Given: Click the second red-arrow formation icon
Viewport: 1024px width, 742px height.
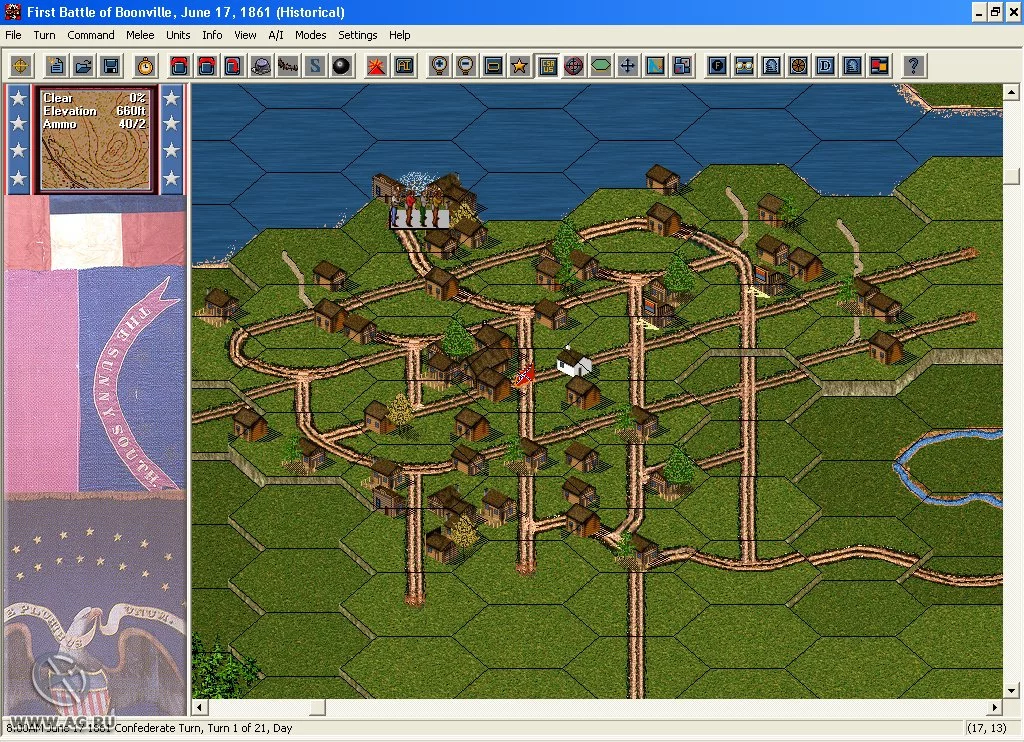Looking at the screenshot, I should tap(206, 66).
